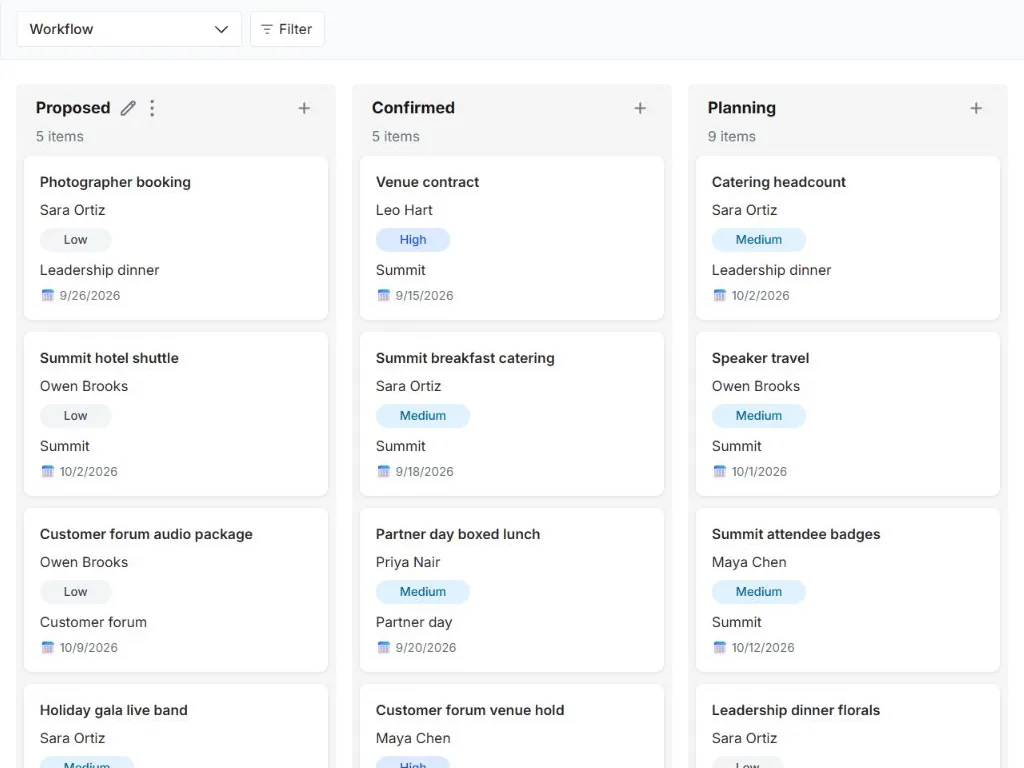Open the Customer forum venue hold card
Viewport: 1024px width, 768px height.
point(511,726)
